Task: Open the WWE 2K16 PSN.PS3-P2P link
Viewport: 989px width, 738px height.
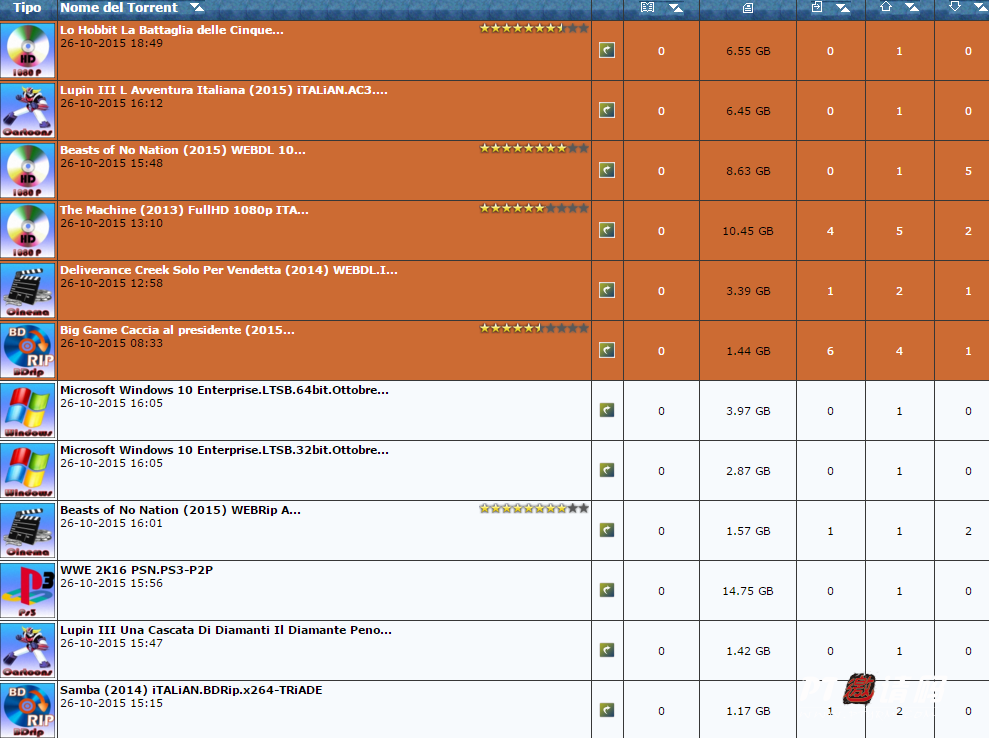Action: coord(136,570)
